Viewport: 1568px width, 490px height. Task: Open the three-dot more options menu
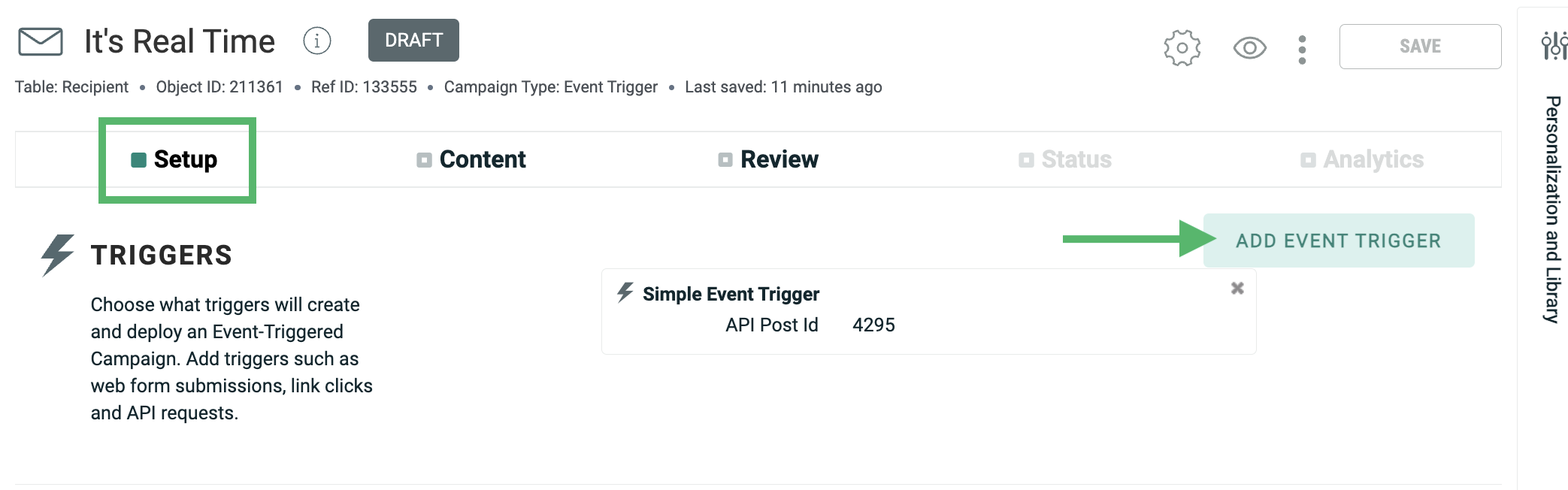tap(1302, 50)
